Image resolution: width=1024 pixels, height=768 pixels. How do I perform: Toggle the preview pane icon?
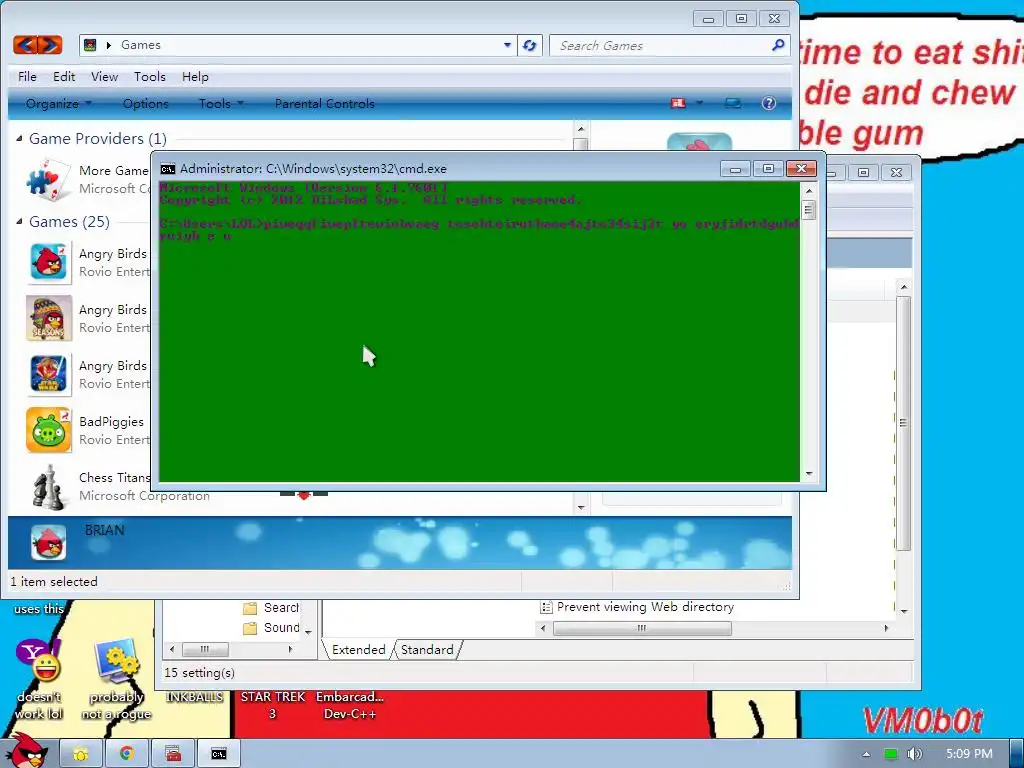click(x=733, y=103)
